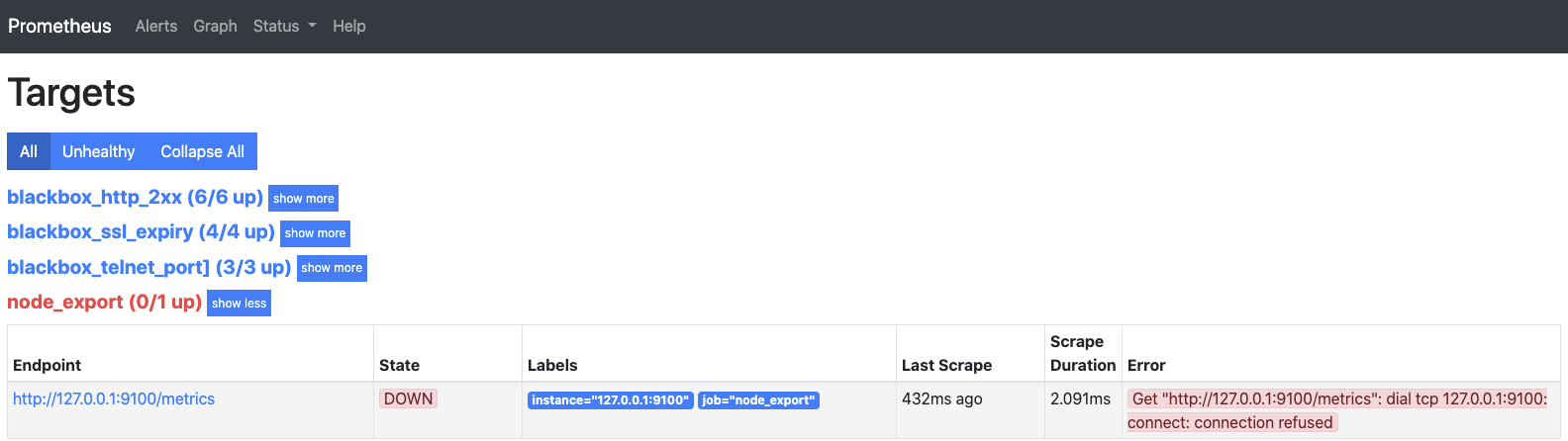This screenshot has width=1568, height=441.
Task: Open the Help page
Action: click(x=348, y=26)
